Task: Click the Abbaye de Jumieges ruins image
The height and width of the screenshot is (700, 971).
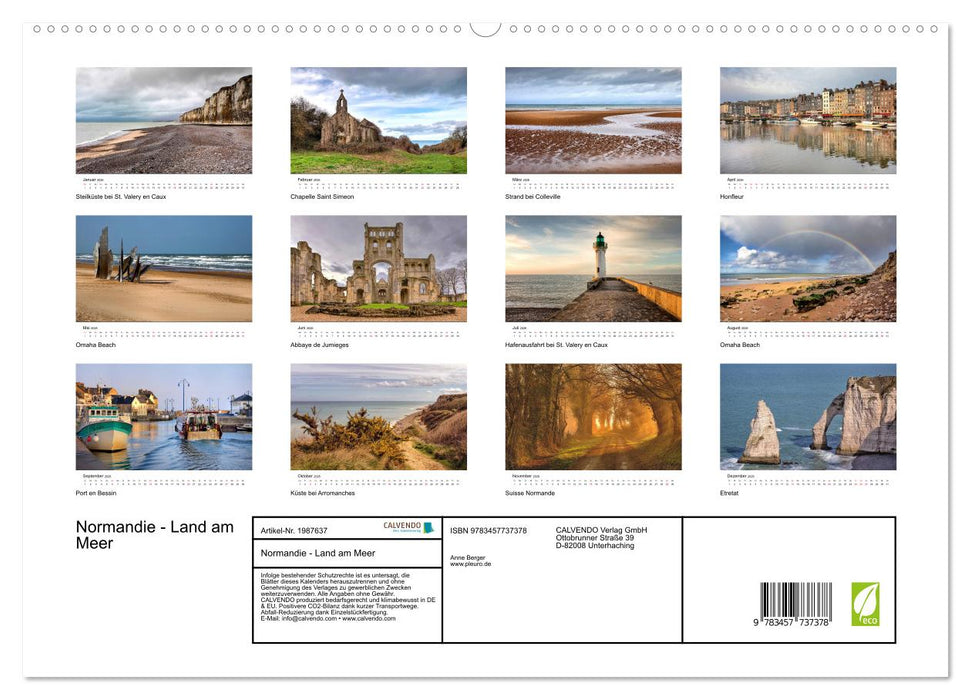Action: tap(378, 267)
